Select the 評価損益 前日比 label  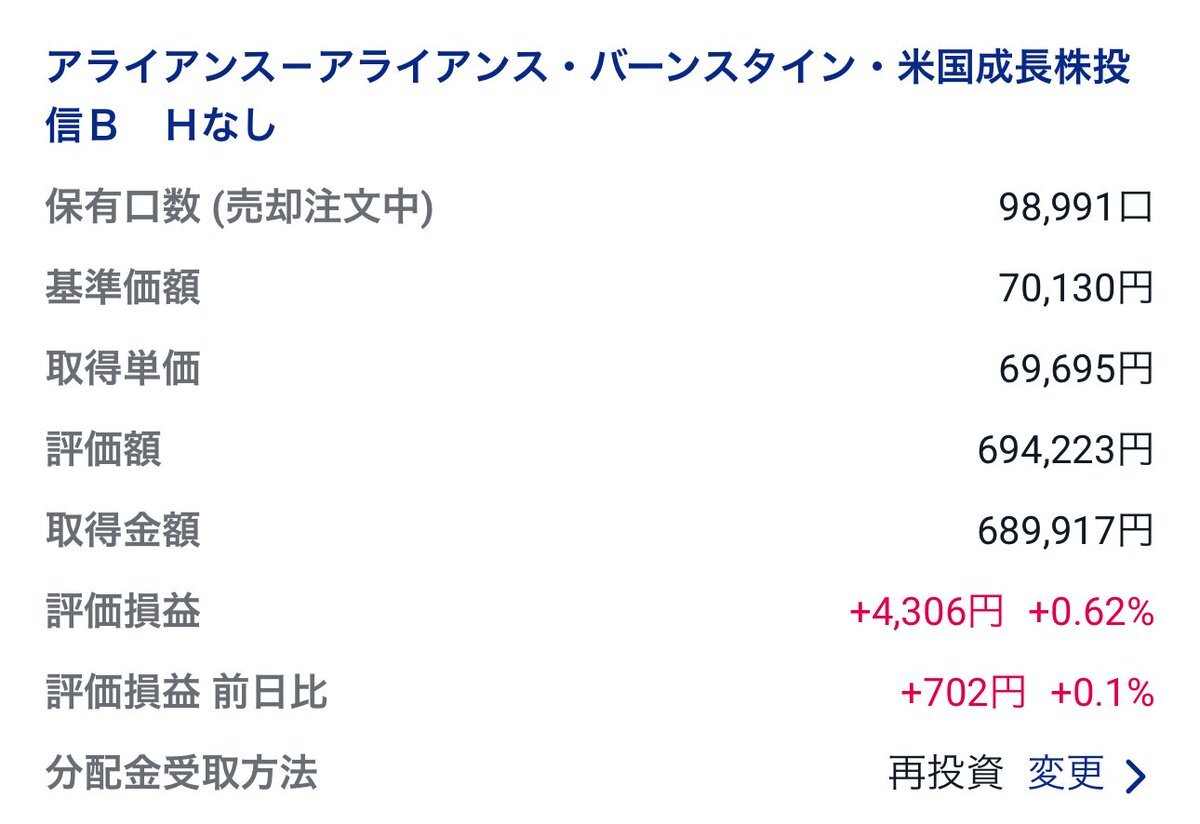click(x=187, y=692)
